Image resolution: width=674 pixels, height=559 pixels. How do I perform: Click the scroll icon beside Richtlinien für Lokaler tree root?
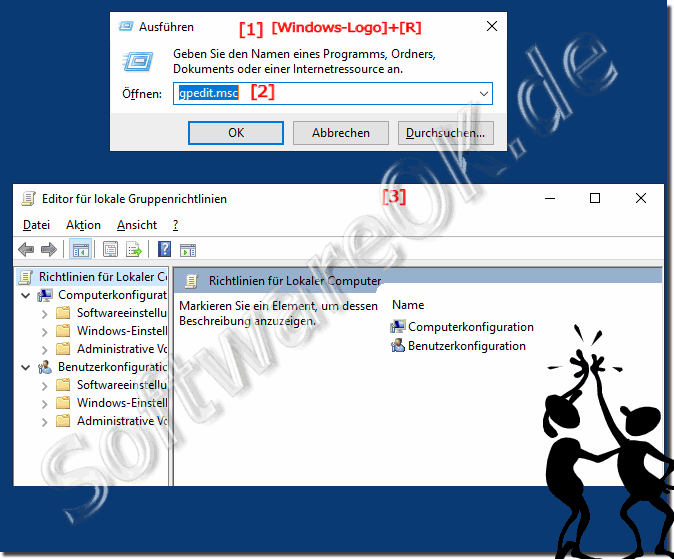coord(26,277)
